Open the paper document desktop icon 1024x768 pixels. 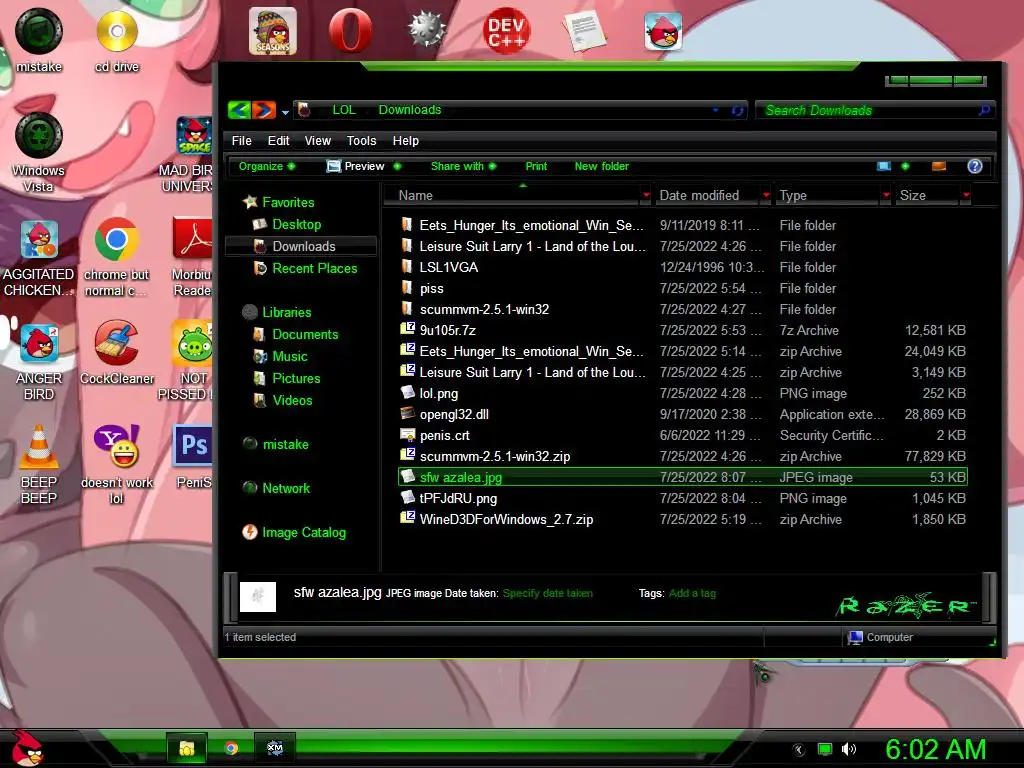click(x=584, y=31)
